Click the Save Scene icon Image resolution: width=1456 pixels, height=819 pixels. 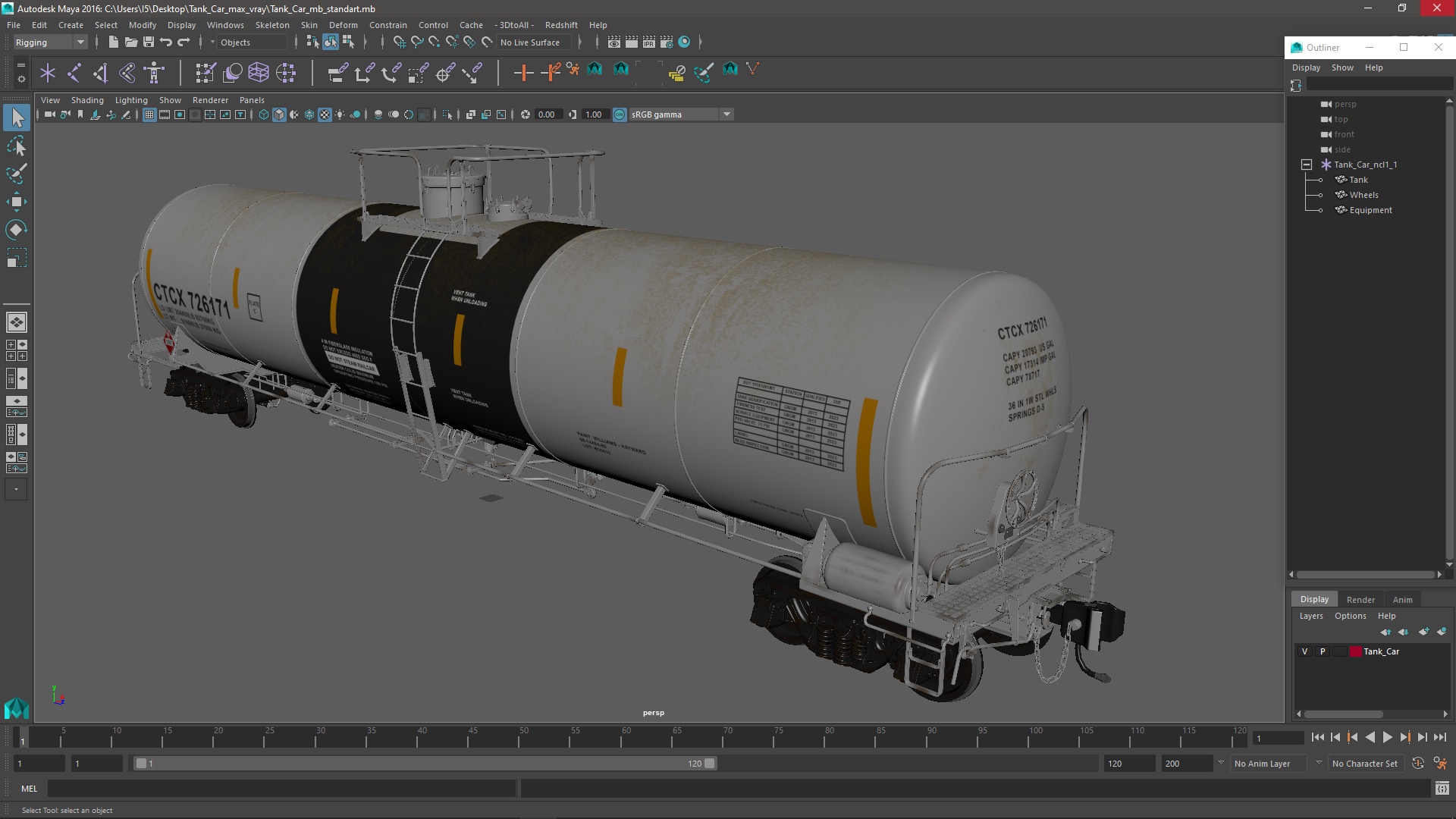click(149, 42)
